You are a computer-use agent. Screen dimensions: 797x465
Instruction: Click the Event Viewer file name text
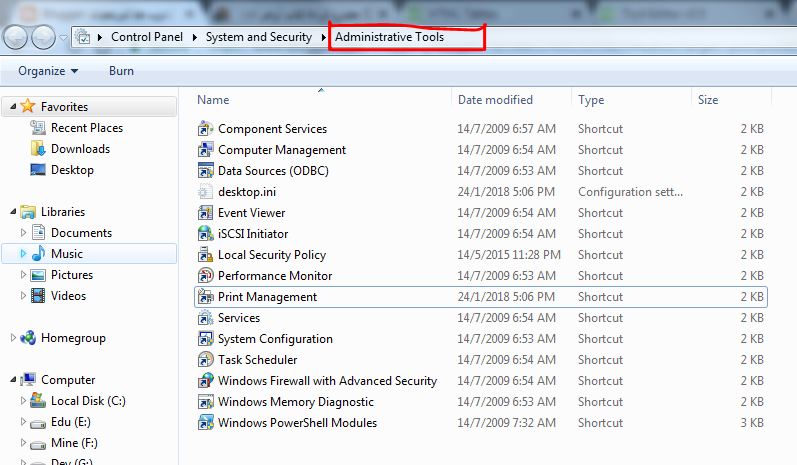[x=252, y=212]
